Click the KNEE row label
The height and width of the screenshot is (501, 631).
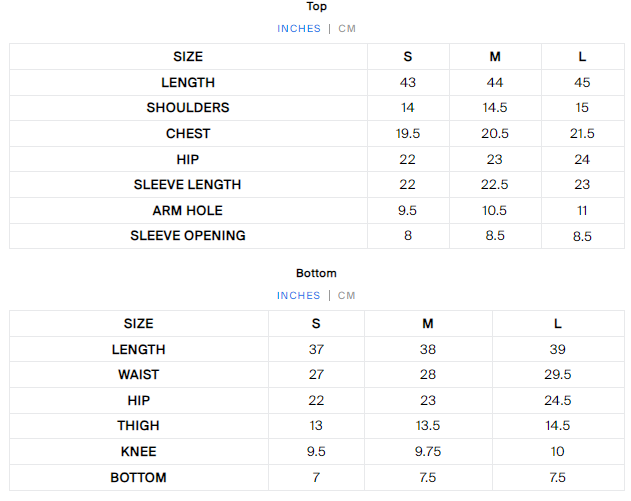(x=138, y=452)
